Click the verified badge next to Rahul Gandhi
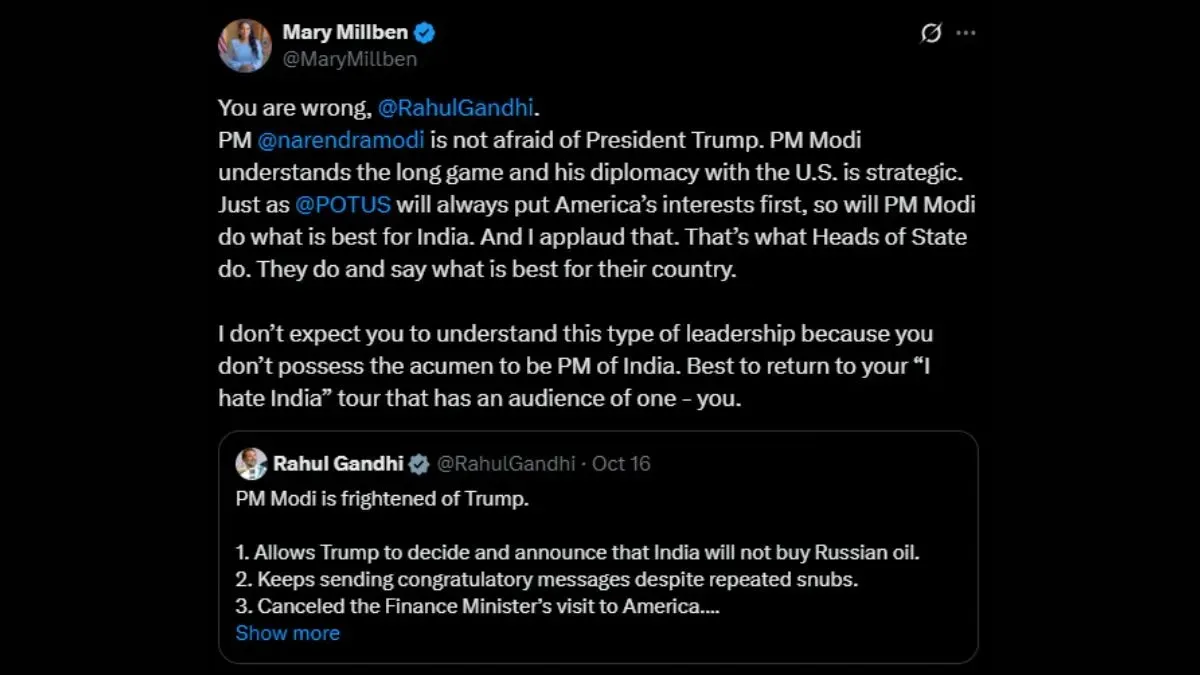 420,464
